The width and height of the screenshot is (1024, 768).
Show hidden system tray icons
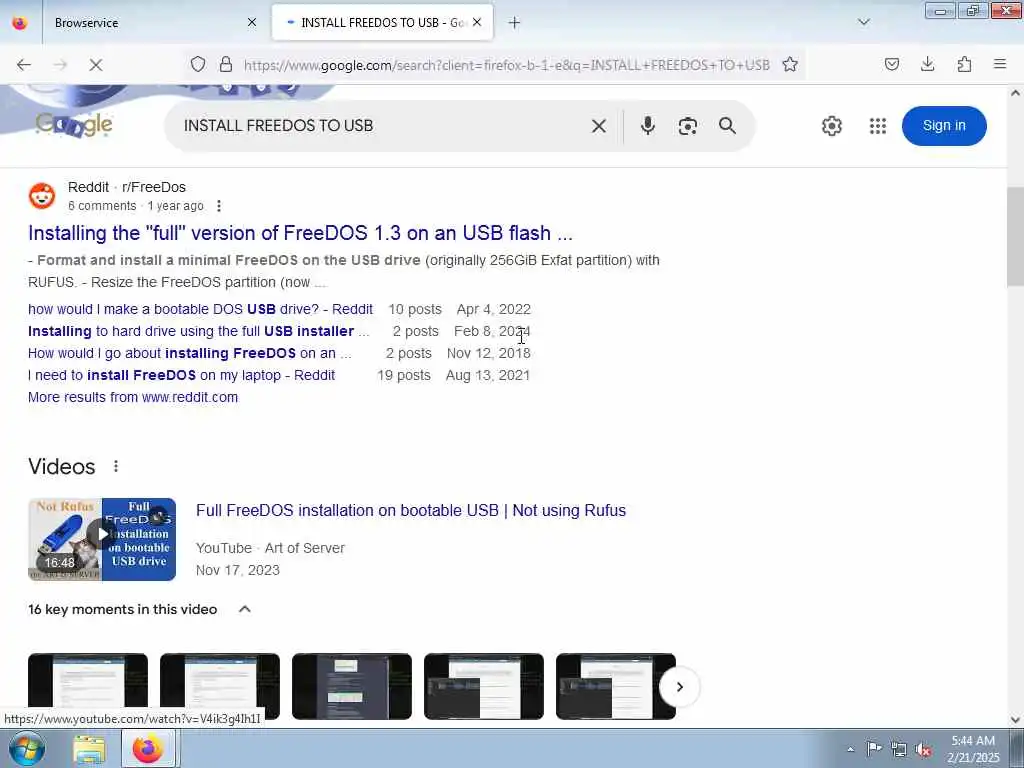pos(850,749)
